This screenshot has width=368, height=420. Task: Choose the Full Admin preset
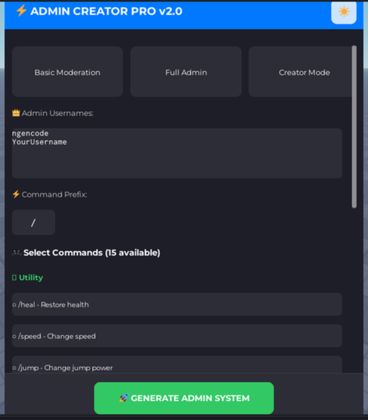click(x=186, y=72)
